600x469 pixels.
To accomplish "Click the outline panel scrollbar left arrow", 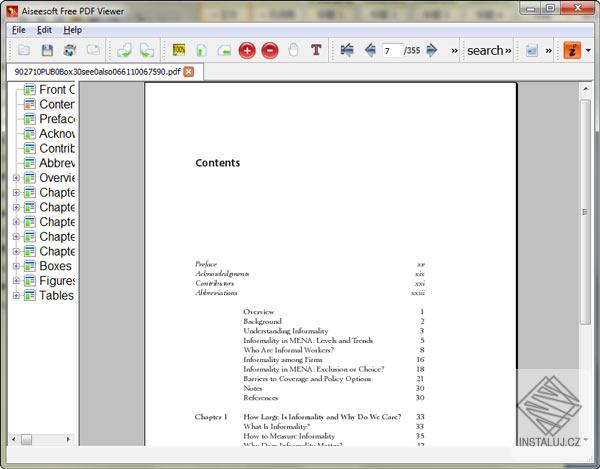I will coord(14,439).
